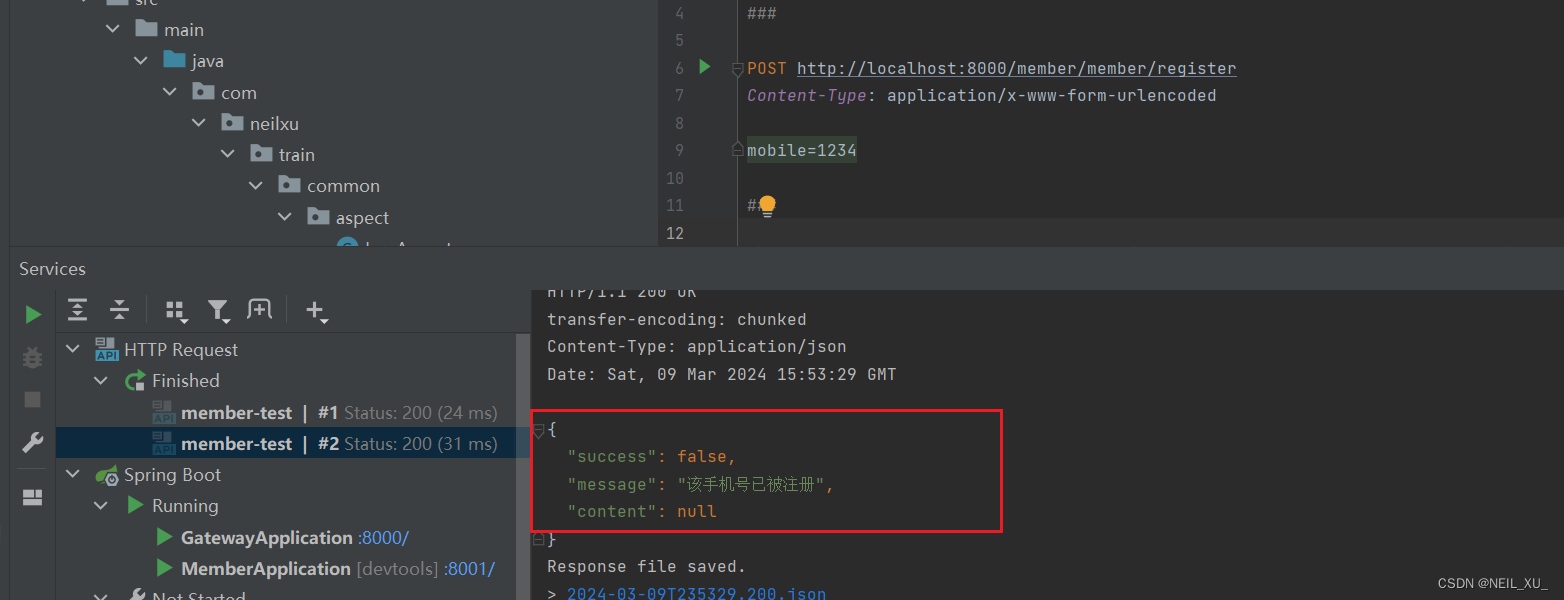Click the :8001/ link next to MemberApplication

pos(472,568)
